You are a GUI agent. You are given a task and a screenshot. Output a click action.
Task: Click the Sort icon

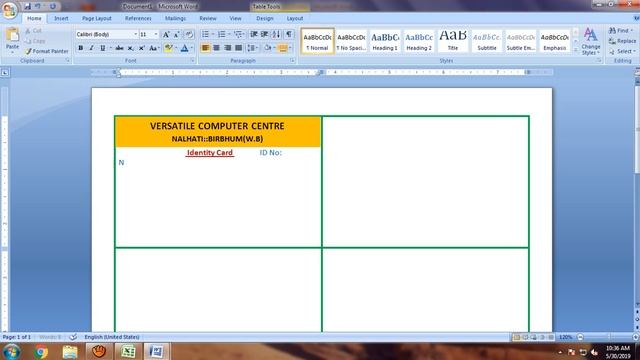coord(276,34)
